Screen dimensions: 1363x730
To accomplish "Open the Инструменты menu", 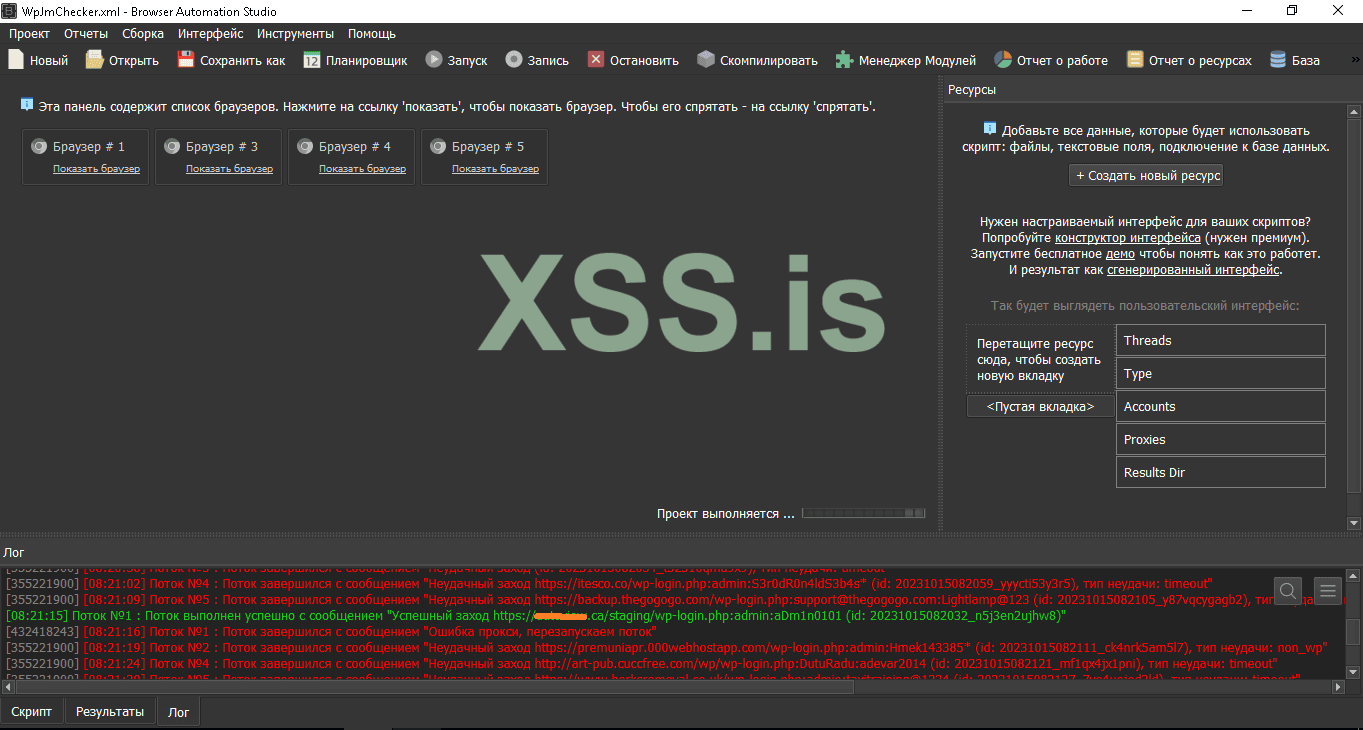I will point(295,33).
